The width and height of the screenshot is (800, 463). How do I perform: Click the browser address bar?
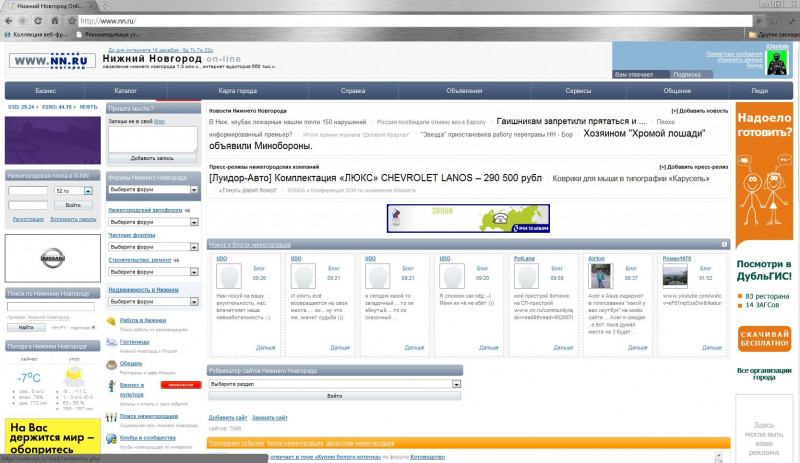click(415, 21)
